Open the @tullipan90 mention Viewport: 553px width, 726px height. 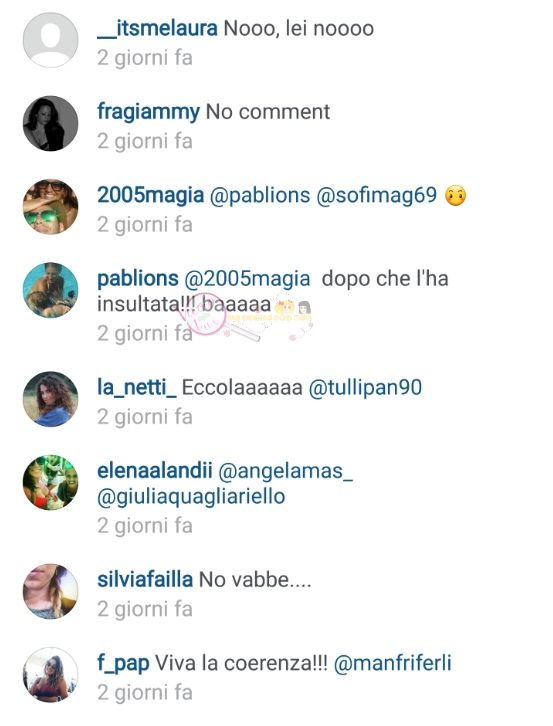tap(365, 388)
